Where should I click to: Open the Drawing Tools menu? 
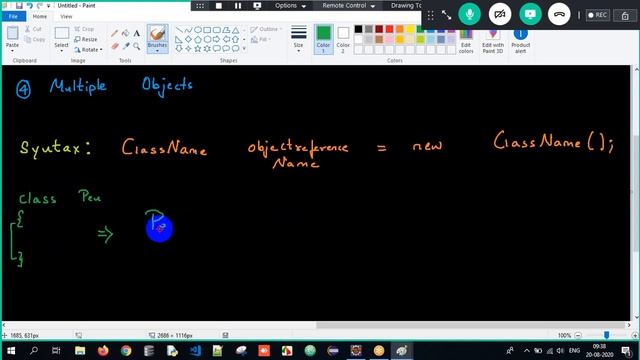pyautogui.click(x=406, y=6)
